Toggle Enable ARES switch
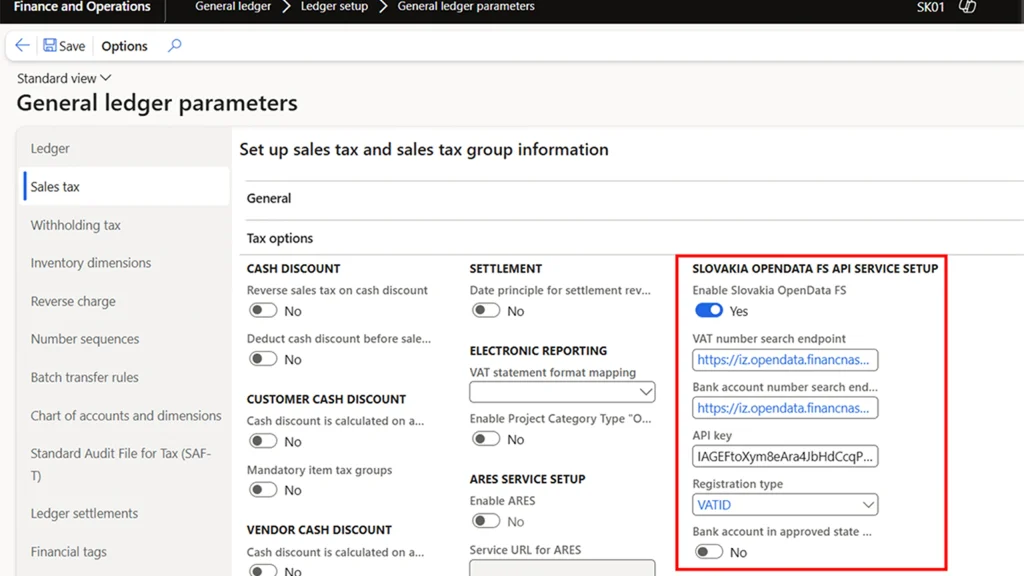Screen dimensions: 1024x576 (x=485, y=521)
